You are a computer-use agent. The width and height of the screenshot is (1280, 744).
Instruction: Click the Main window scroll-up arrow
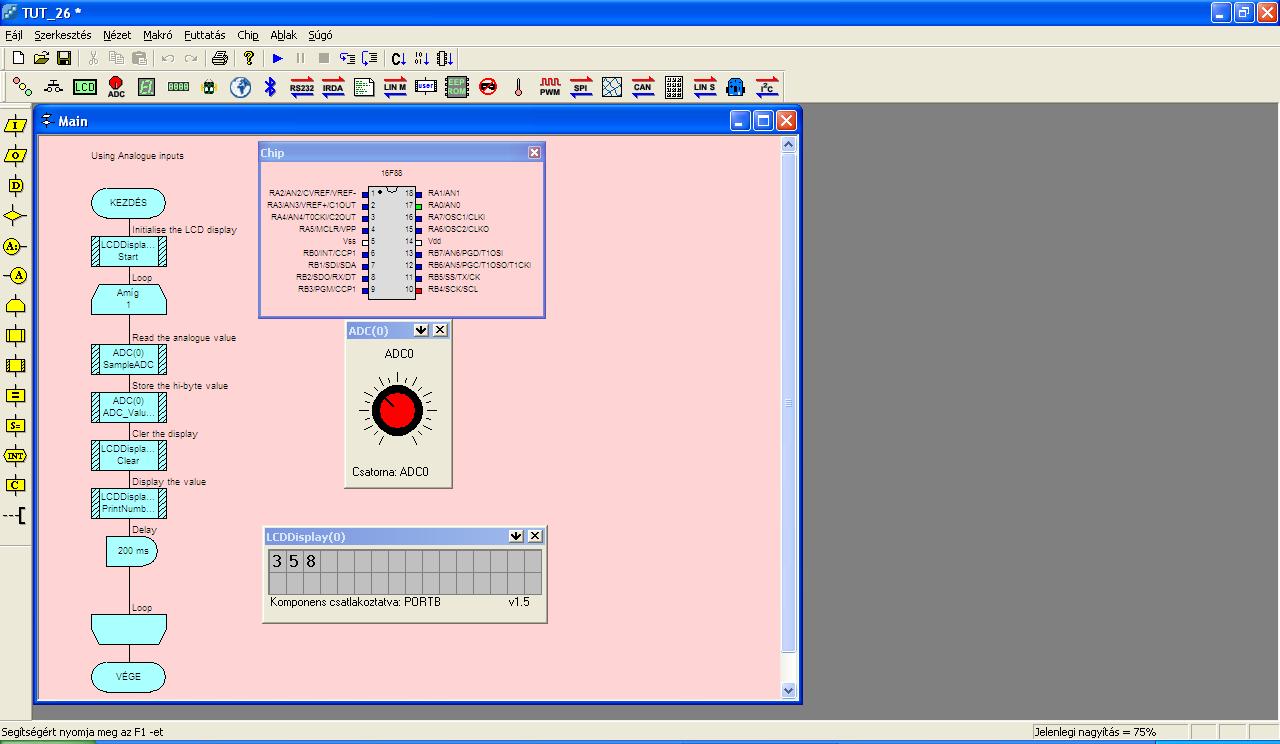(x=788, y=145)
